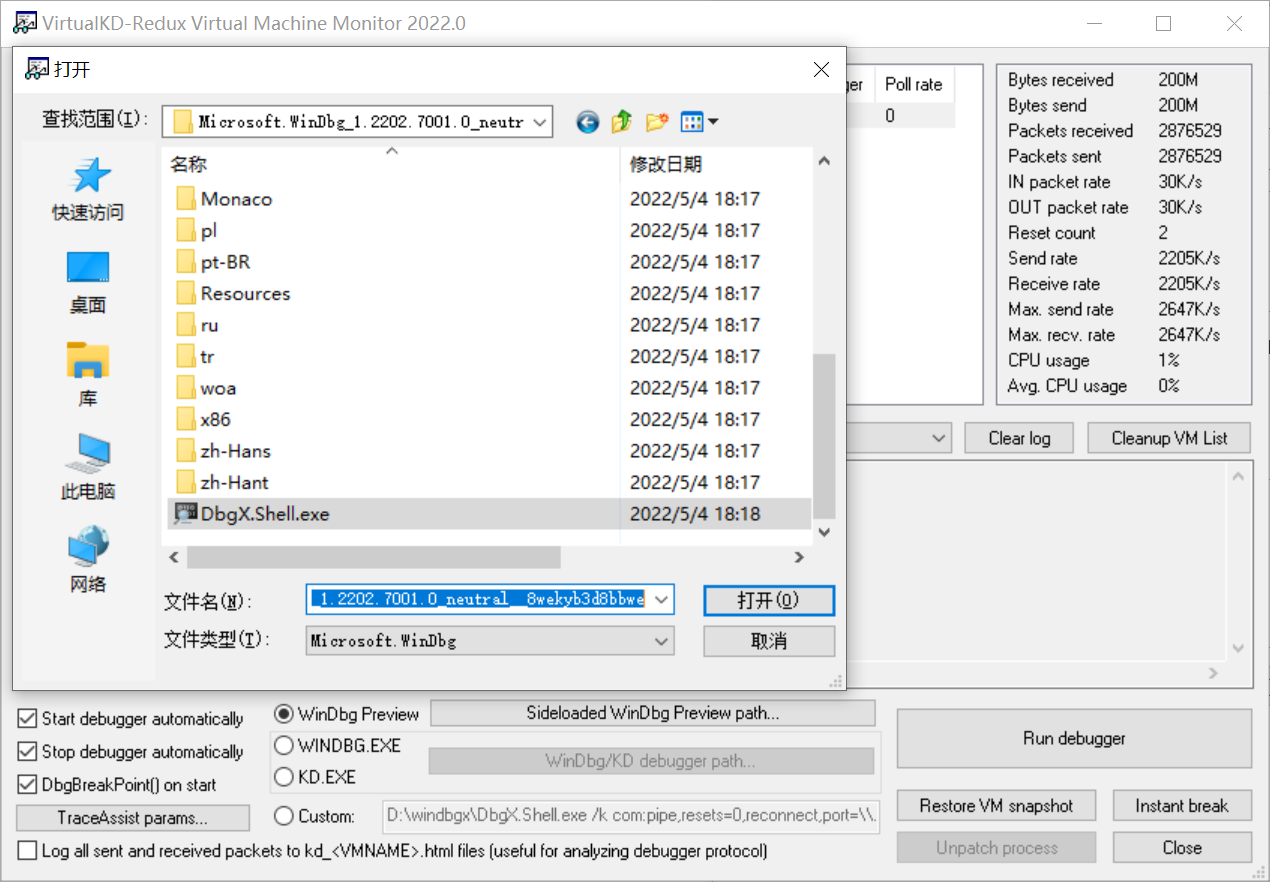Click Sideloaded WinDbg Preview path button
Screen dimensions: 1270x882
click(653, 713)
